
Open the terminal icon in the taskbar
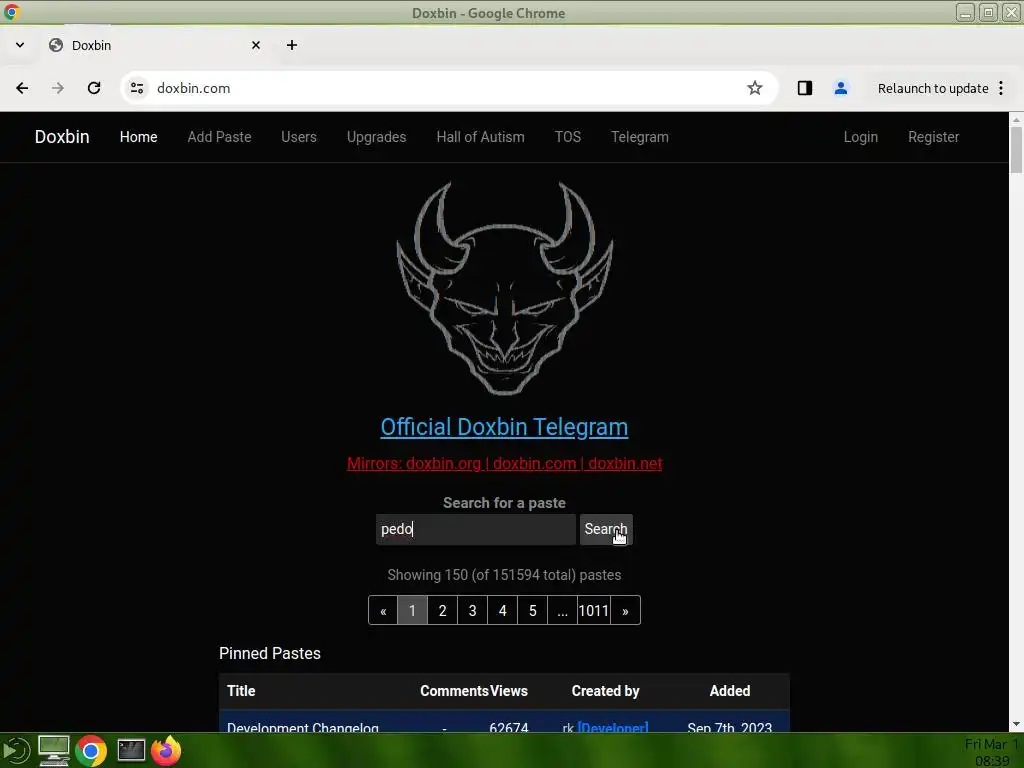click(x=131, y=750)
